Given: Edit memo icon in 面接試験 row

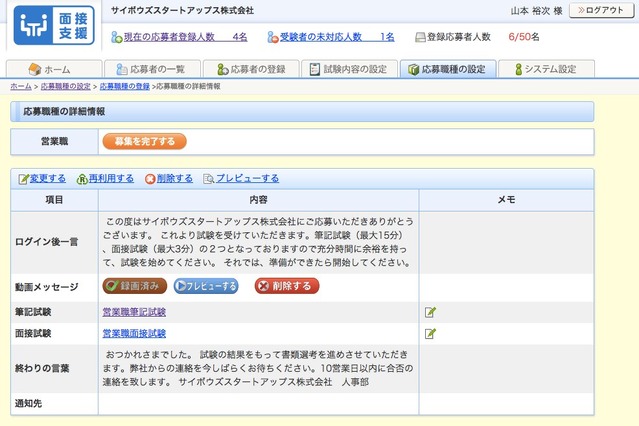Looking at the screenshot, I should 430,334.
